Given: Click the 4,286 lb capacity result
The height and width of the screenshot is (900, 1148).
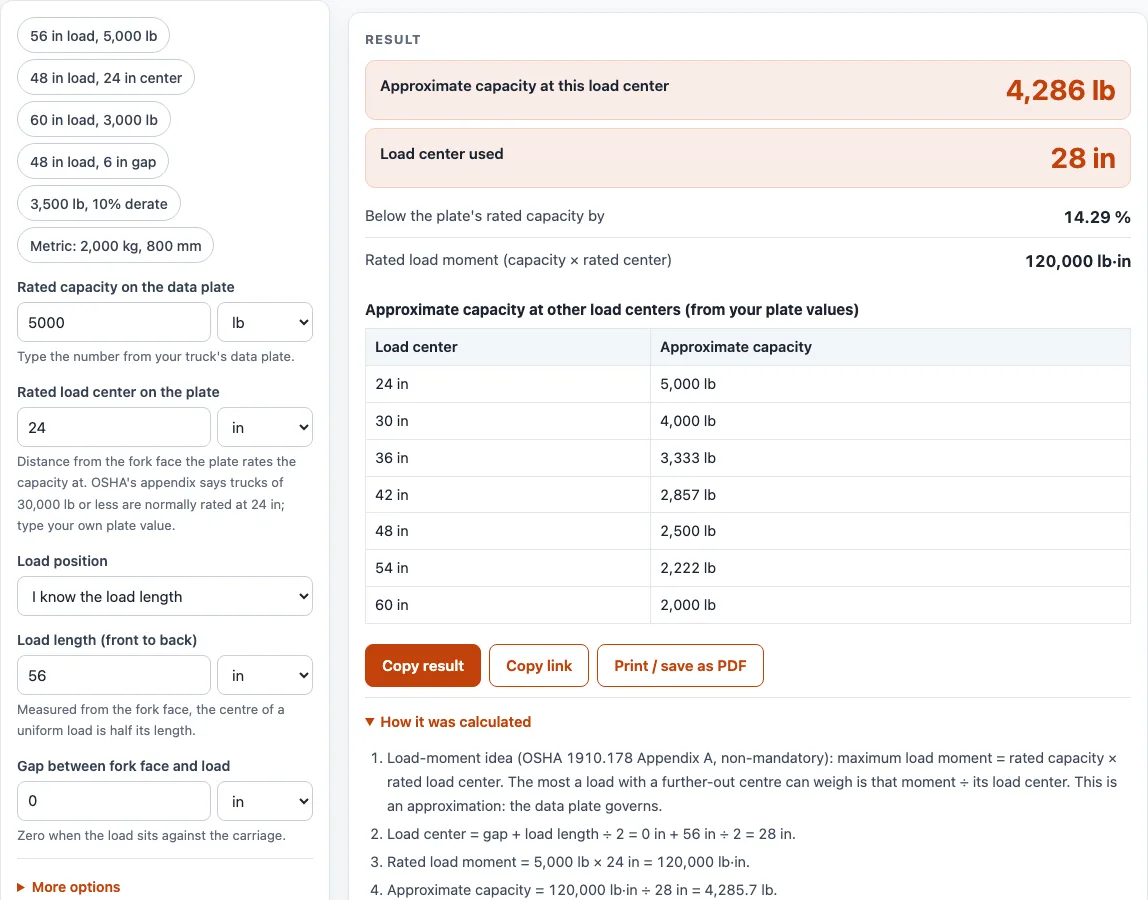Looking at the screenshot, I should (1060, 90).
